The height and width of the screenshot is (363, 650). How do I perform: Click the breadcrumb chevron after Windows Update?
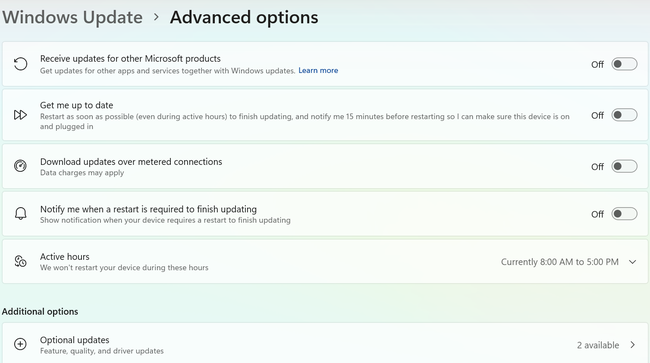156,17
